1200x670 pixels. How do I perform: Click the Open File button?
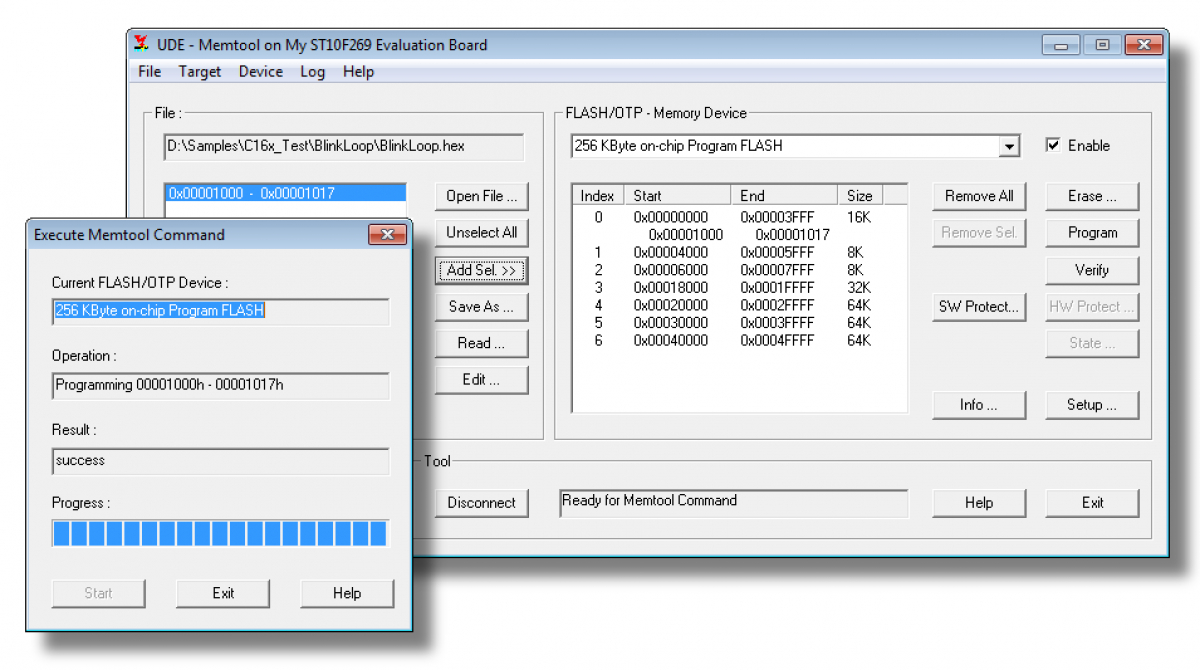[x=481, y=196]
